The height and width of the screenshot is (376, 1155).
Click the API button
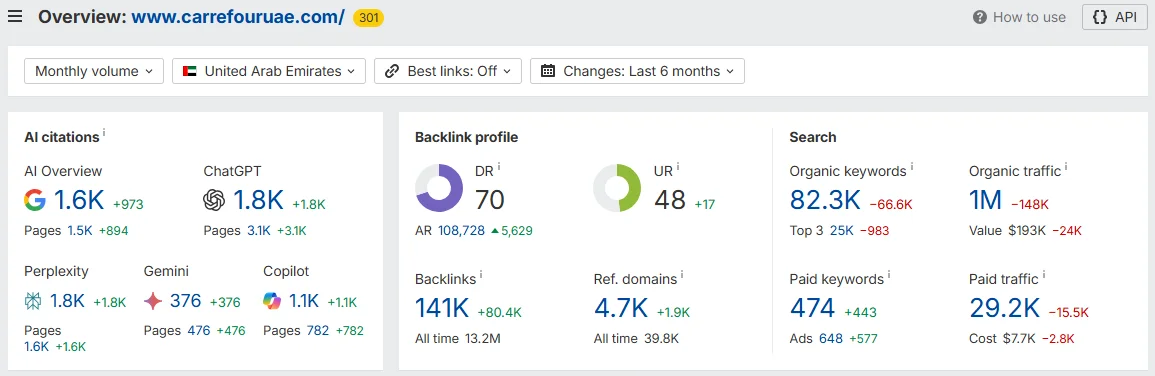[x=1114, y=17]
